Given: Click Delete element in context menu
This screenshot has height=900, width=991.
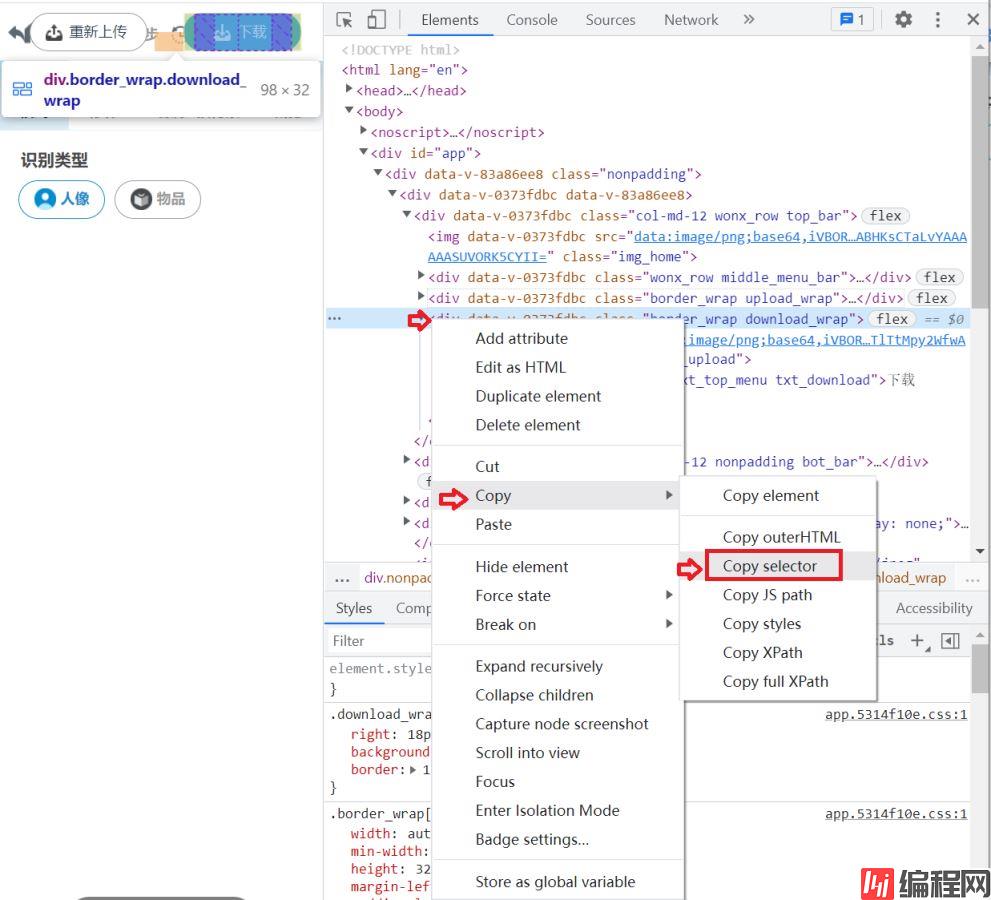Looking at the screenshot, I should (x=527, y=425).
